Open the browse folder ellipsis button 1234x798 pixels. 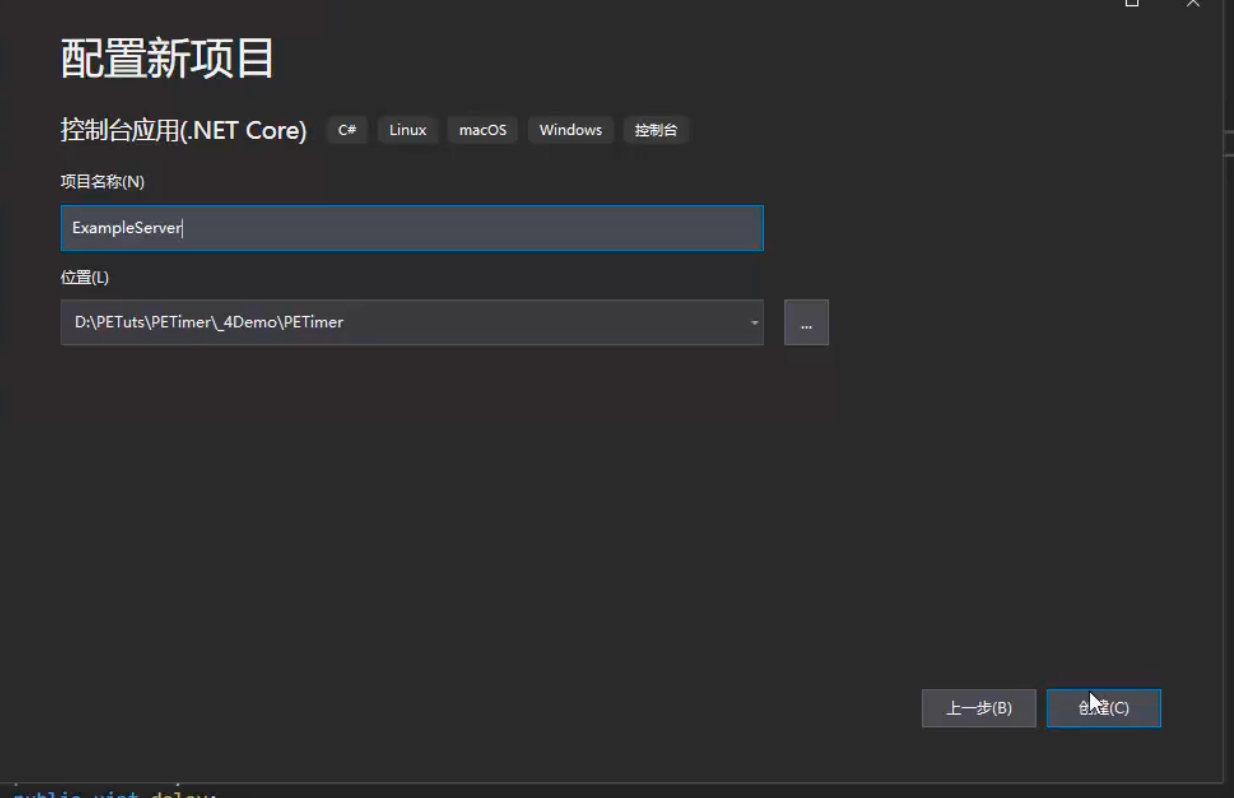tap(806, 323)
